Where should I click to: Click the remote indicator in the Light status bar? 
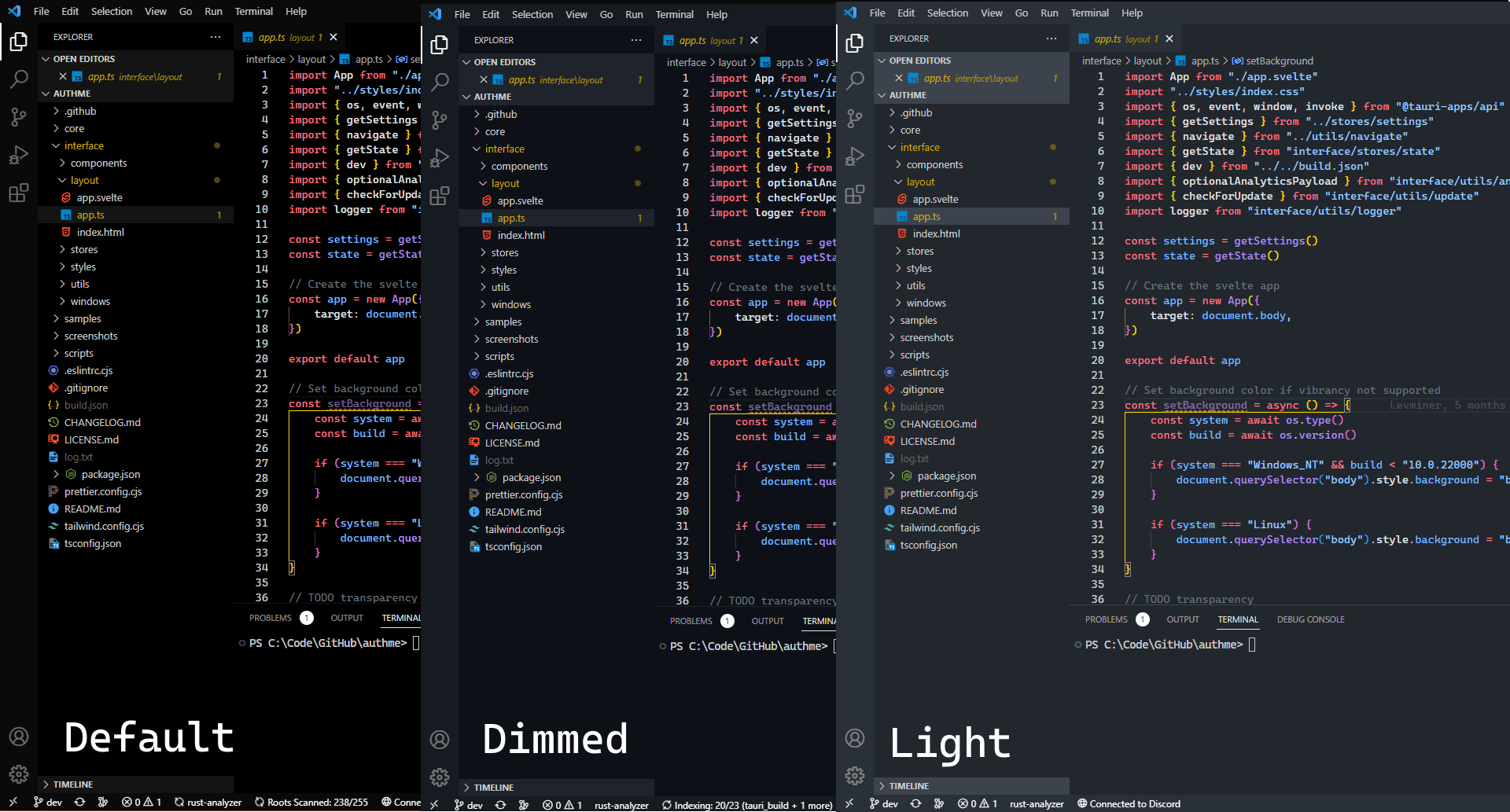[x=849, y=804]
